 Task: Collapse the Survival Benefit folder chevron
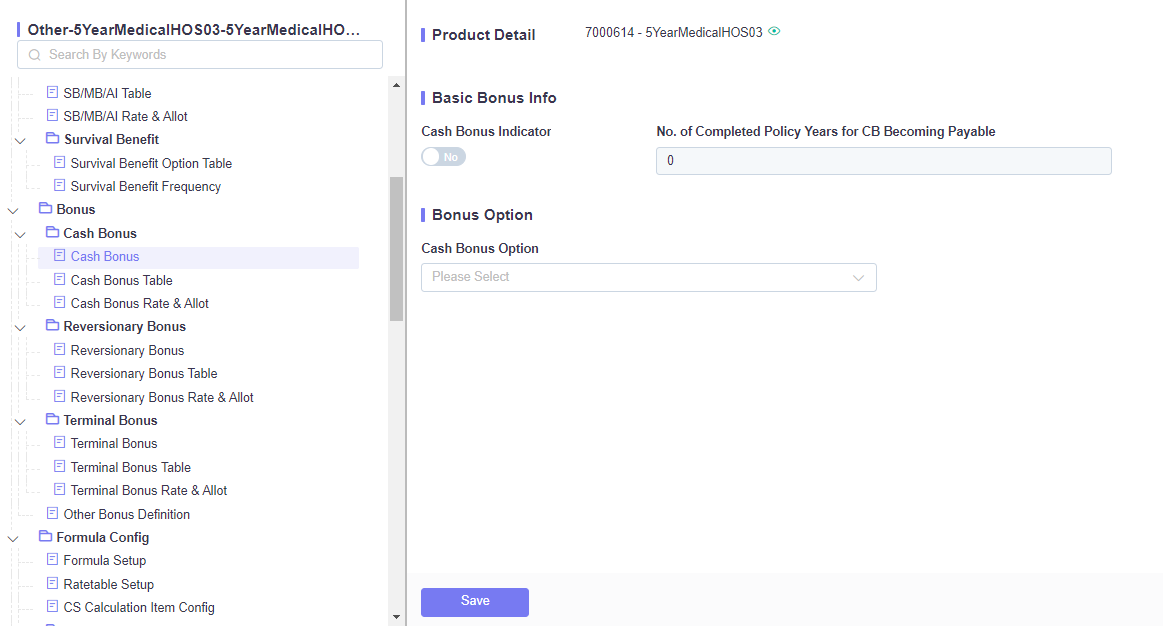(21, 140)
